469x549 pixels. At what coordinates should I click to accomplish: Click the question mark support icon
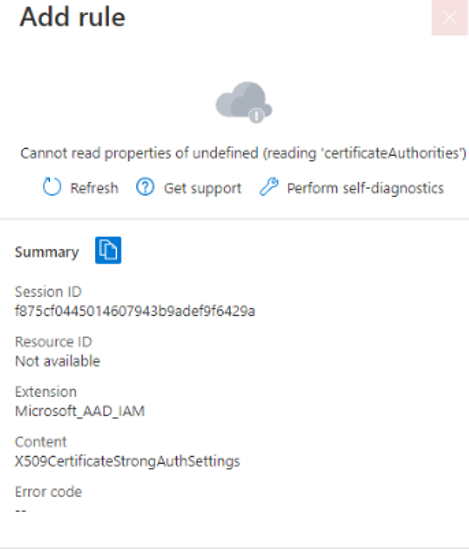(145, 187)
